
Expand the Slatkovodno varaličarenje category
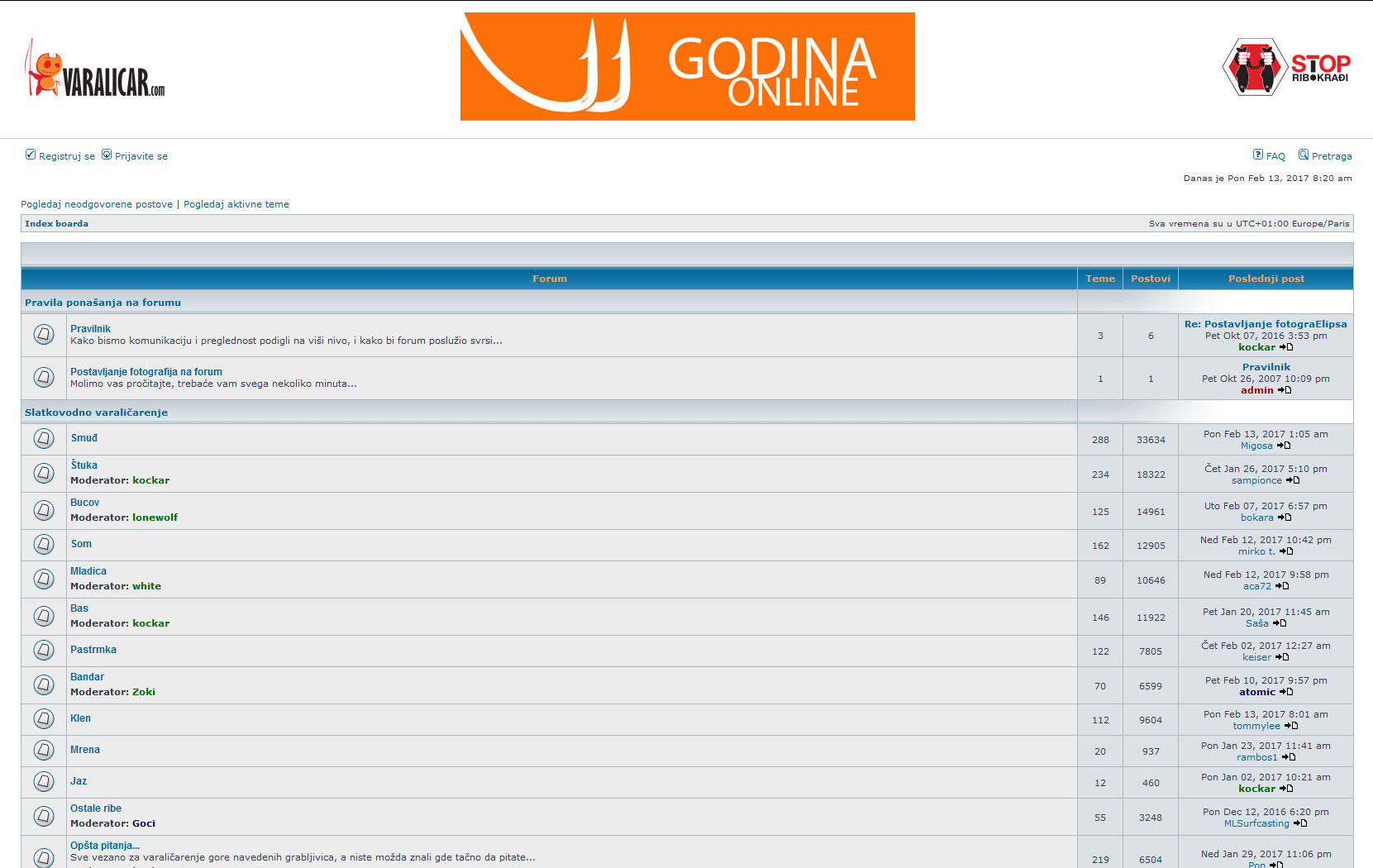(x=96, y=413)
